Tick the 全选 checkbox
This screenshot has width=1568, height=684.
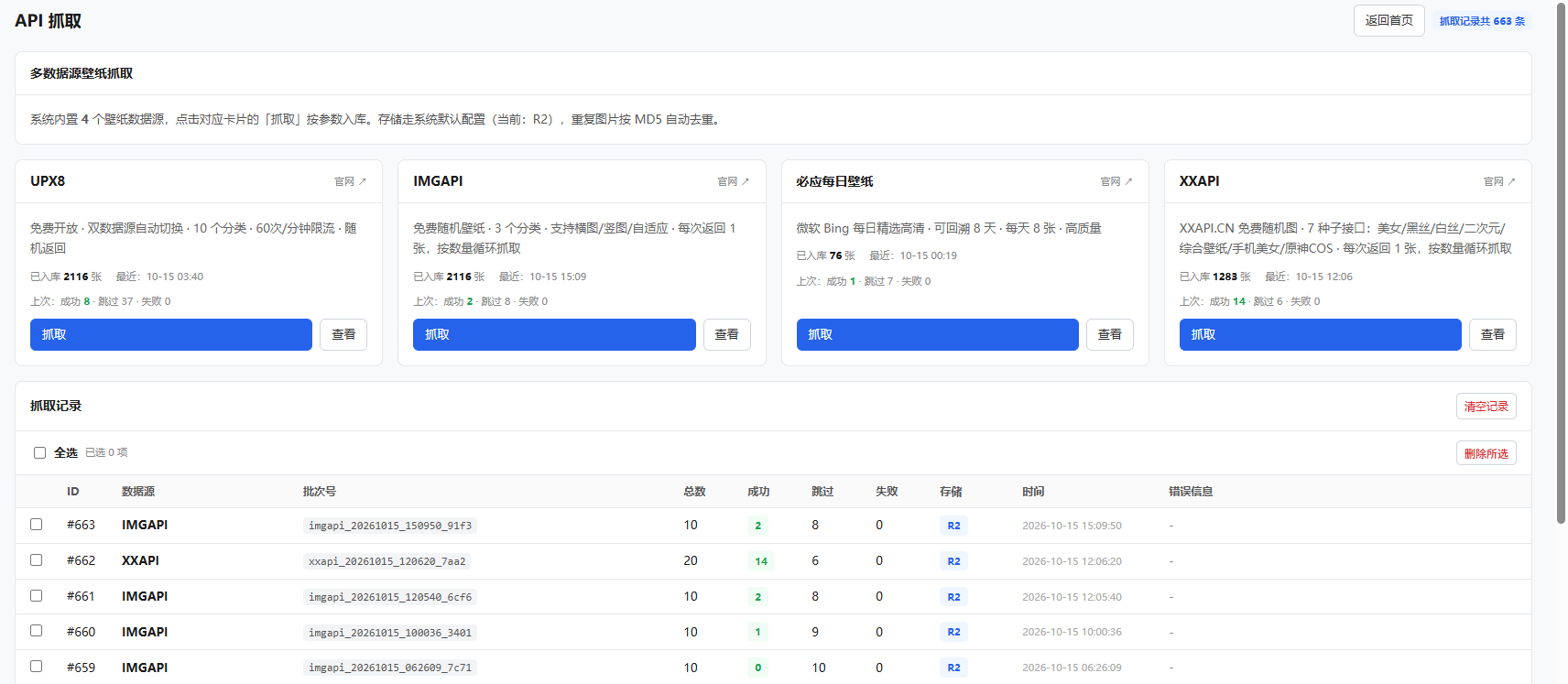pos(39,452)
